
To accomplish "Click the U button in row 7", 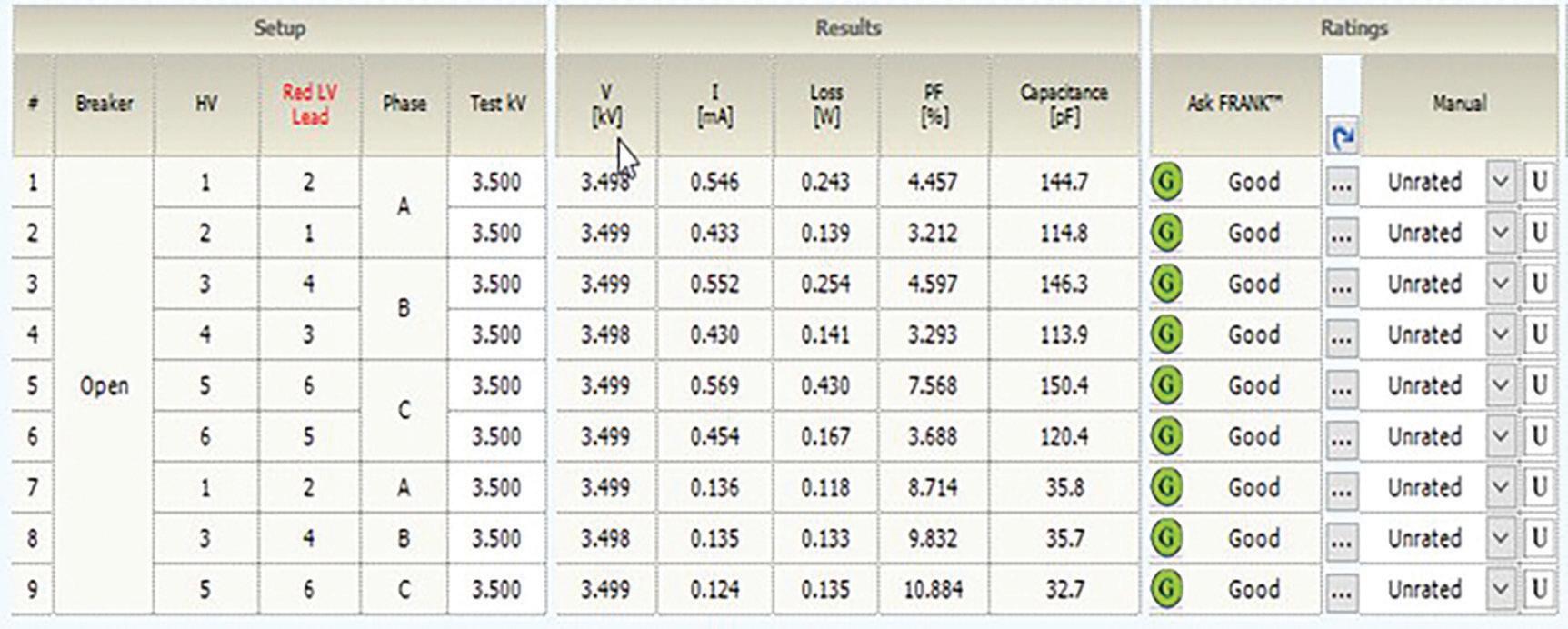I will point(1538,487).
